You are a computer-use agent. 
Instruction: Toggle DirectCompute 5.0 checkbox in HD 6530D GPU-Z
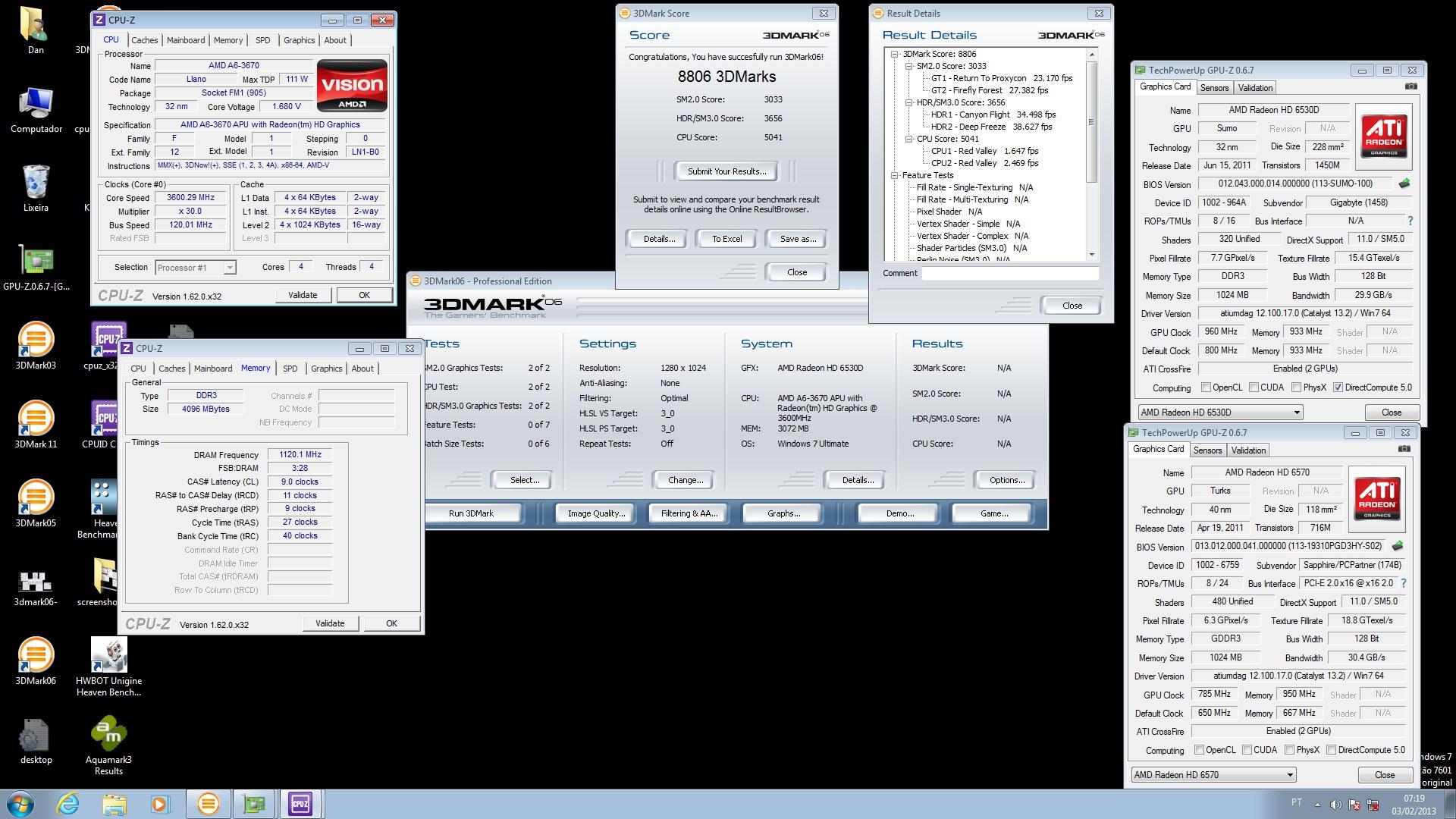click(x=1338, y=388)
